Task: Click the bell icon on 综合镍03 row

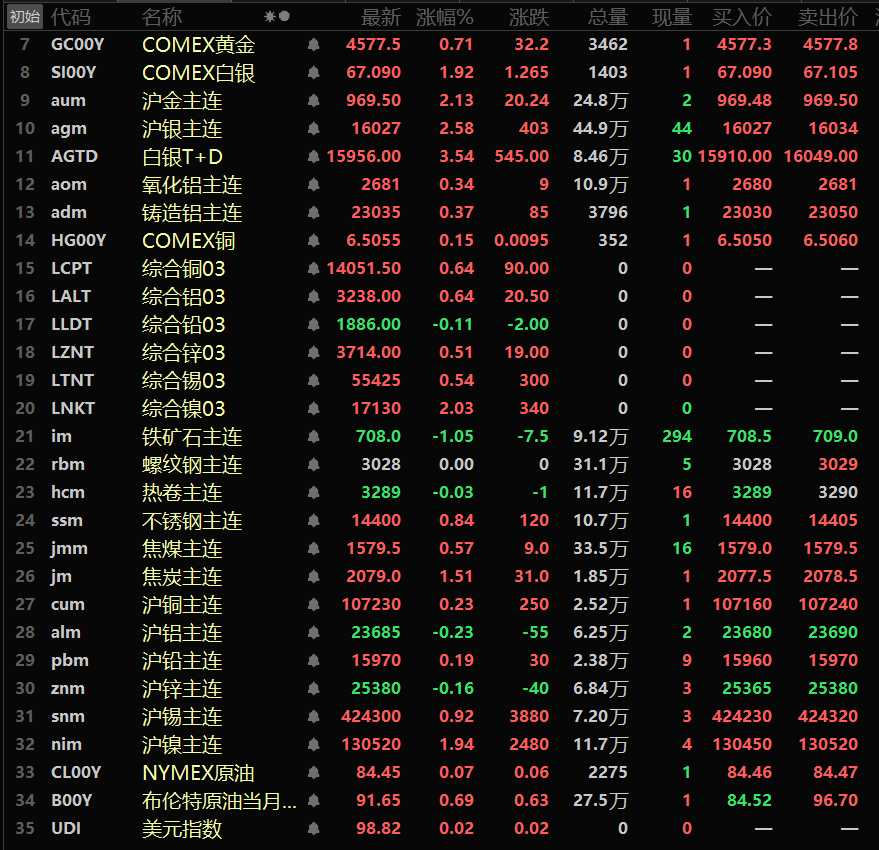Action: tap(313, 409)
